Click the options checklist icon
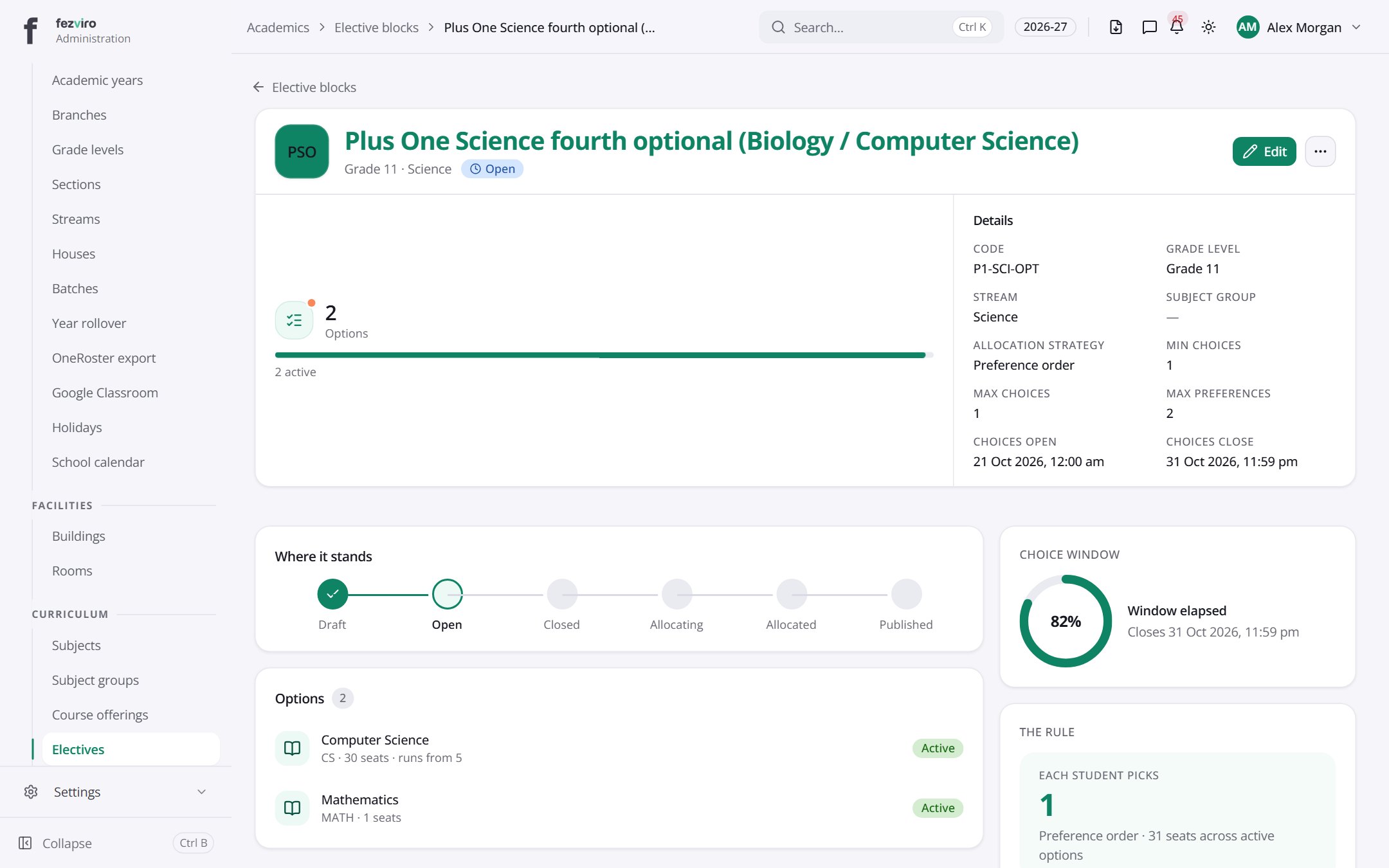The image size is (1389, 868). (294, 320)
